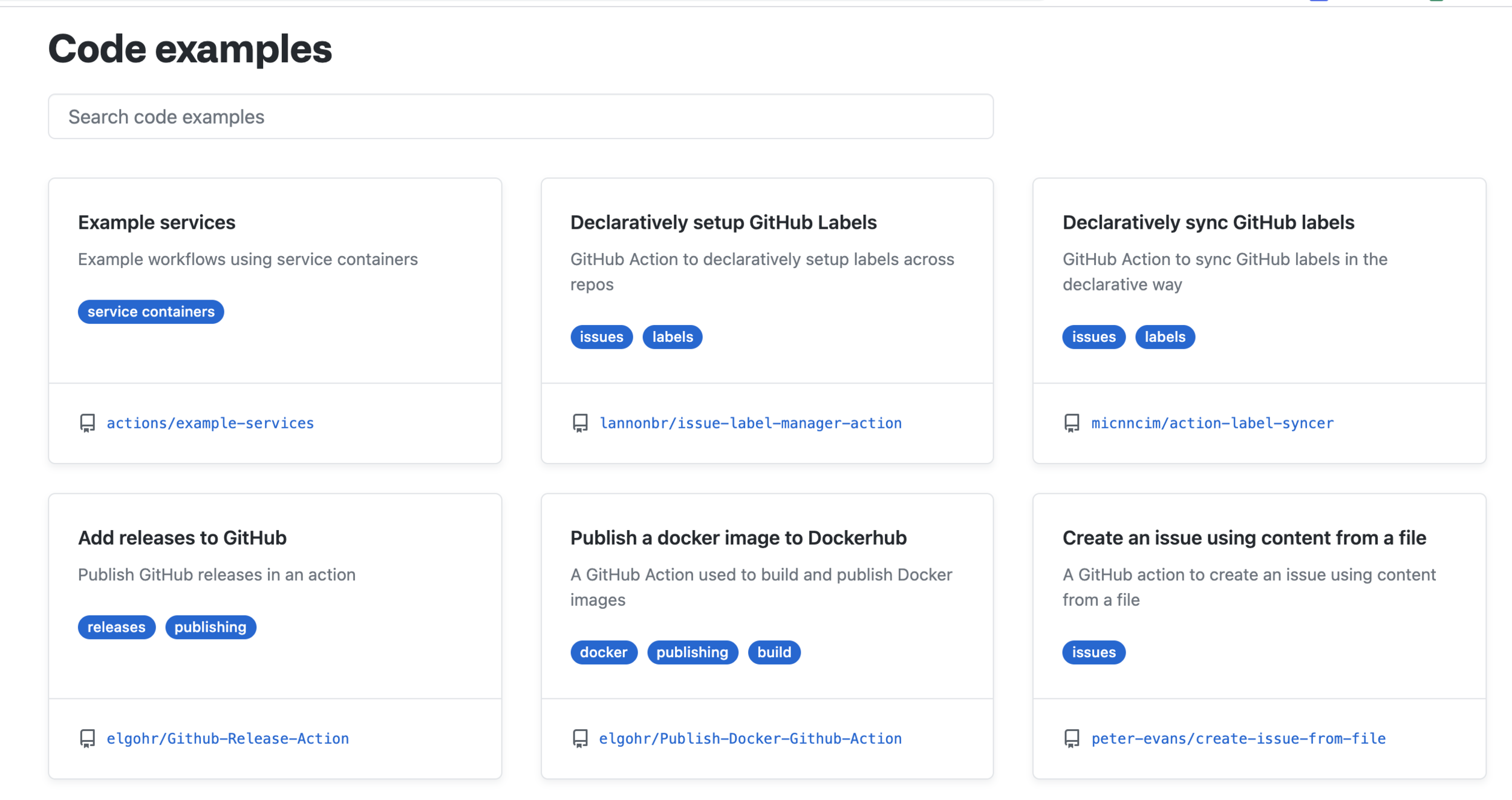Click repo icon beside peter-evans/create-issue-from-file
This screenshot has width=1512, height=800.
click(1072, 738)
